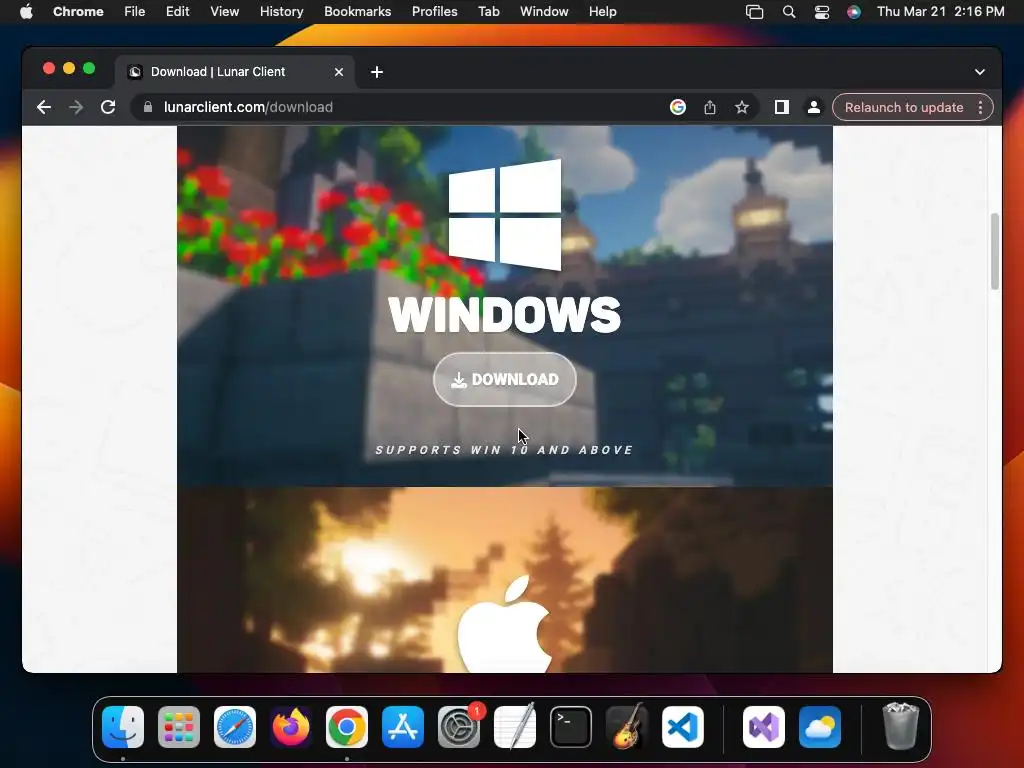Screen dimensions: 1024x768
Task: Click Chrome icon in the Dock
Action: [347, 727]
